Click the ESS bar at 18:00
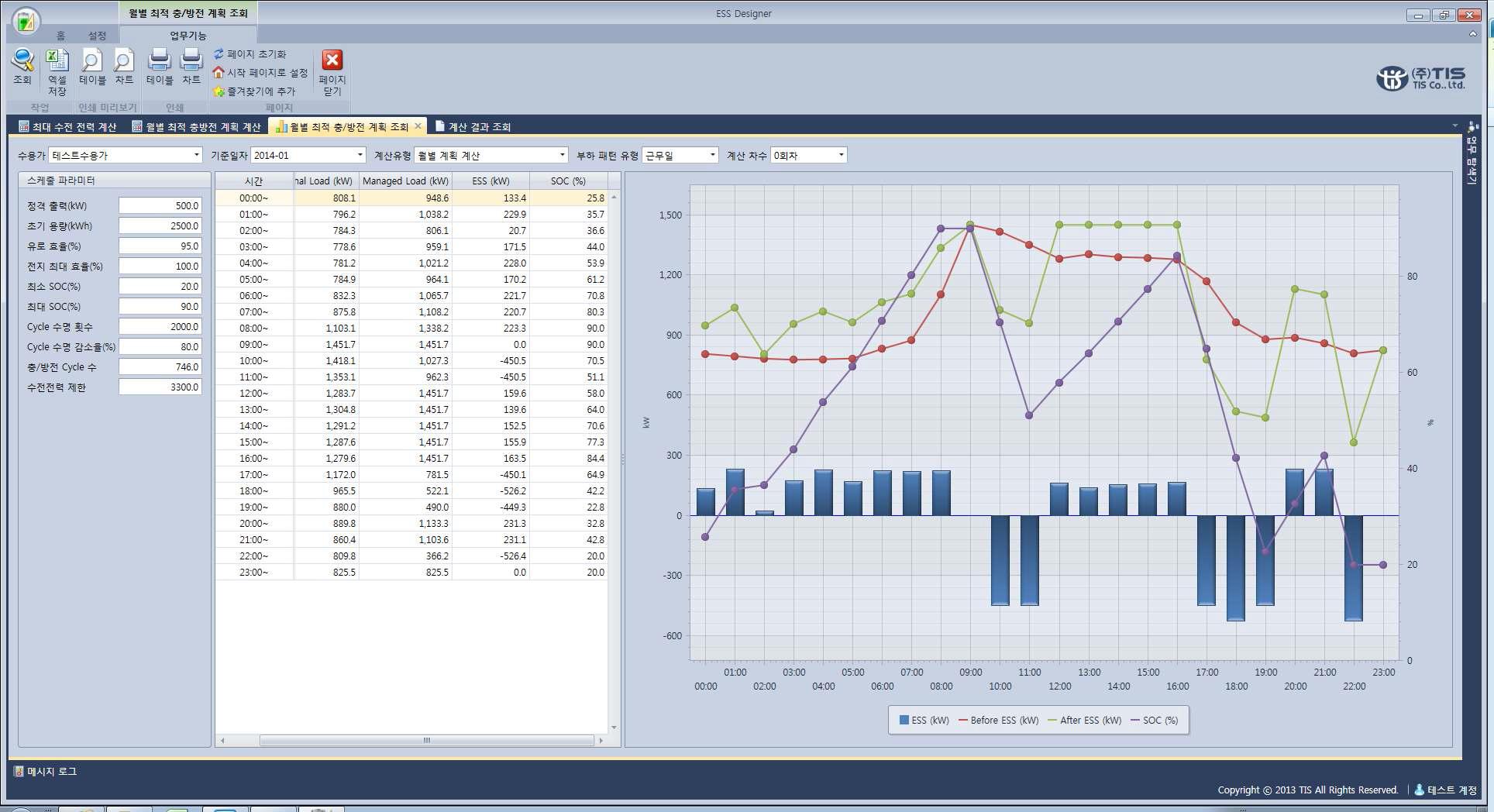 pos(1235,568)
